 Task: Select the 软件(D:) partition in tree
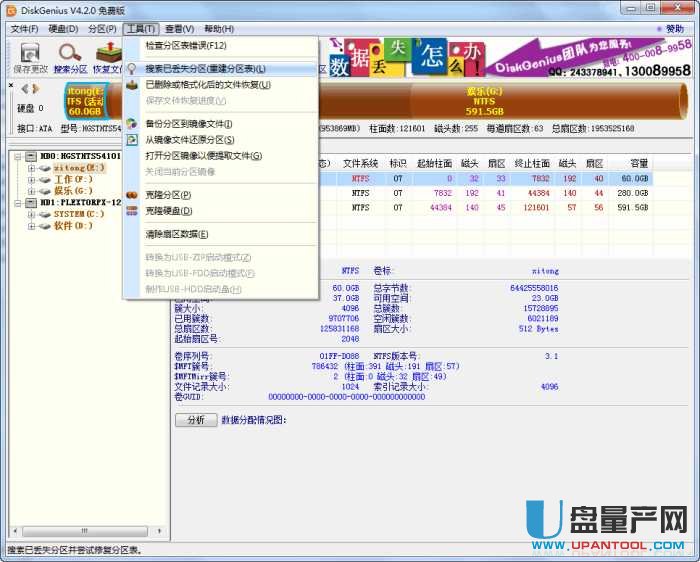tap(72, 226)
